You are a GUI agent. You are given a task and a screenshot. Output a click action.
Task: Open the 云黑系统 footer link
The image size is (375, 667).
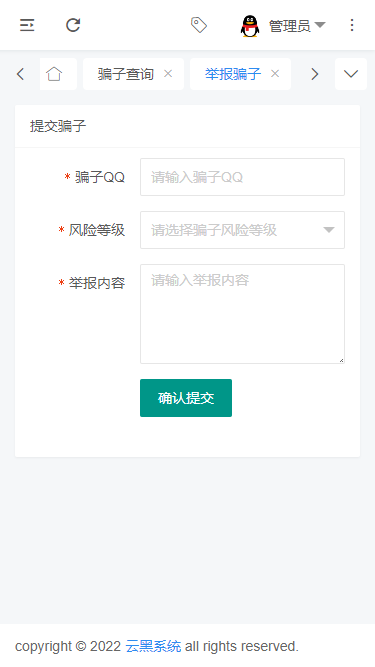(153, 646)
